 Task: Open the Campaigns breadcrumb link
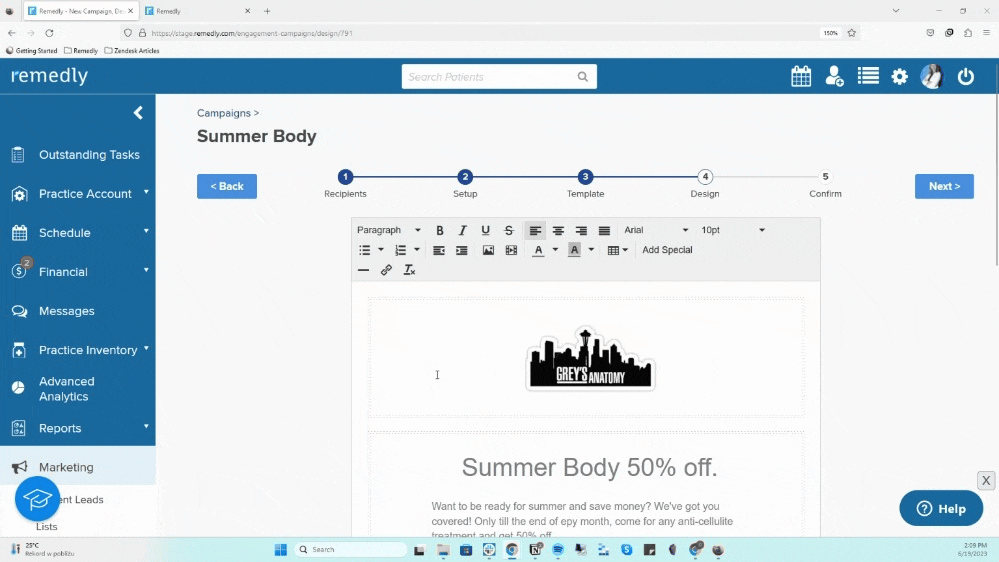pos(224,113)
